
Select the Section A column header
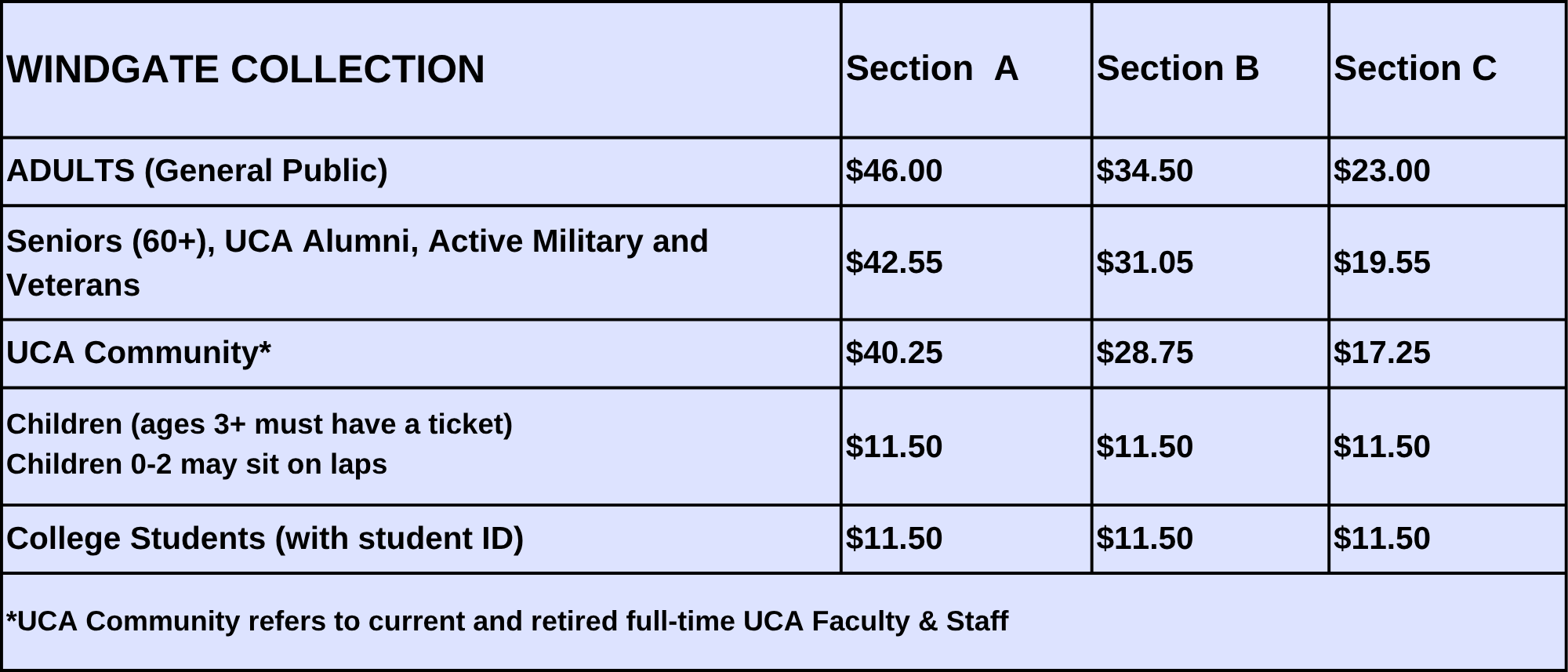[x=931, y=68]
